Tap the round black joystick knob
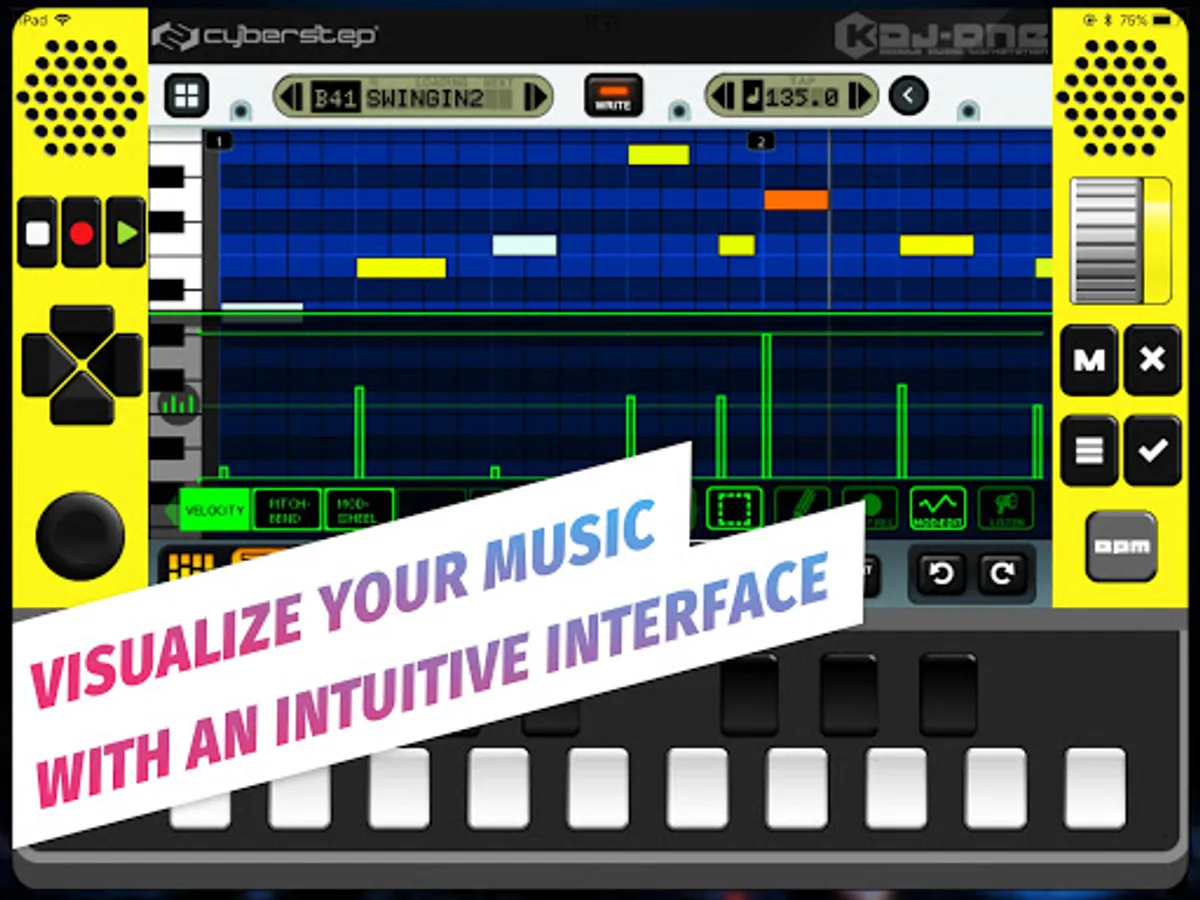 pyautogui.click(x=80, y=536)
